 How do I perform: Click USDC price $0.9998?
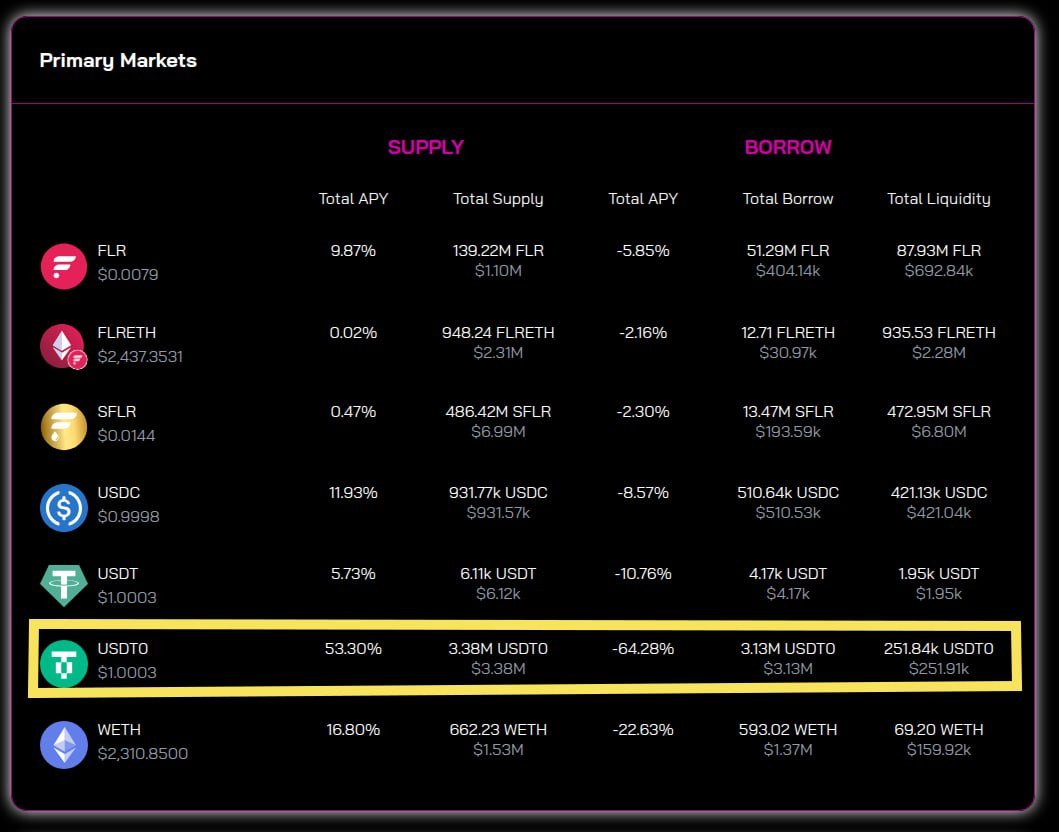point(128,517)
